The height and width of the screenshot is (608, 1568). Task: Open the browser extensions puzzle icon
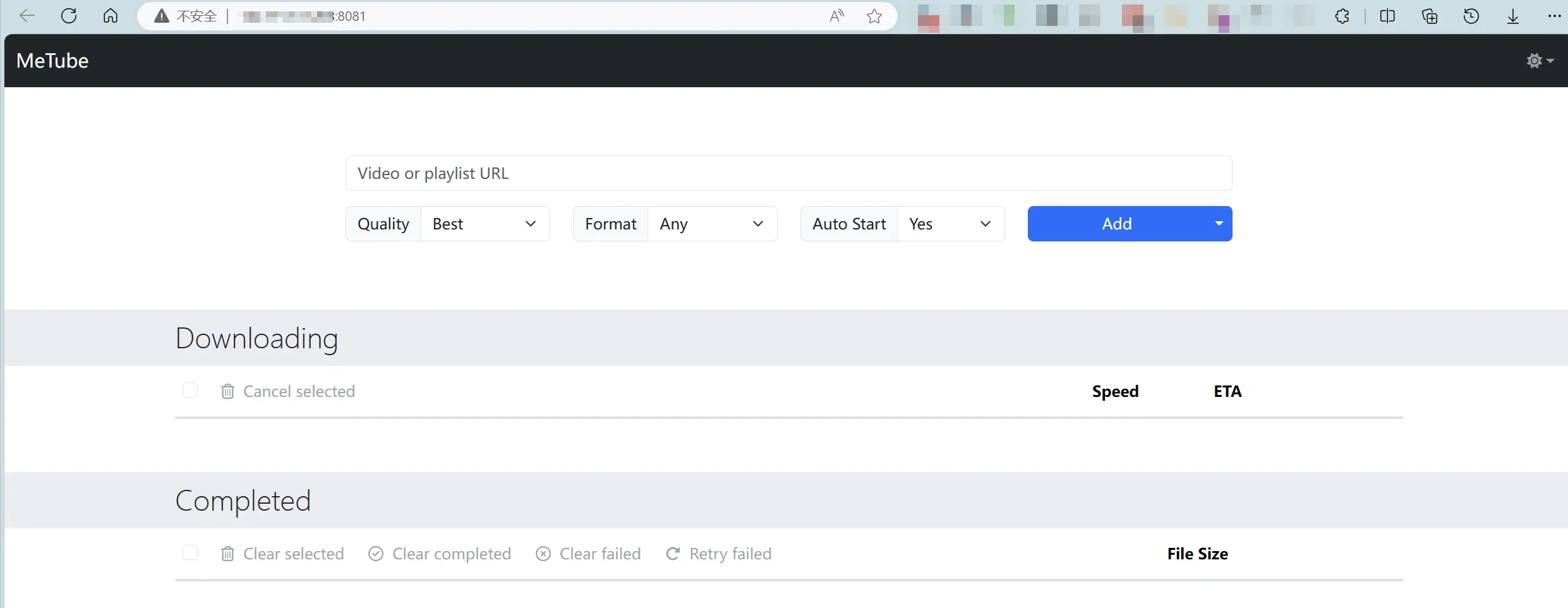1342,16
